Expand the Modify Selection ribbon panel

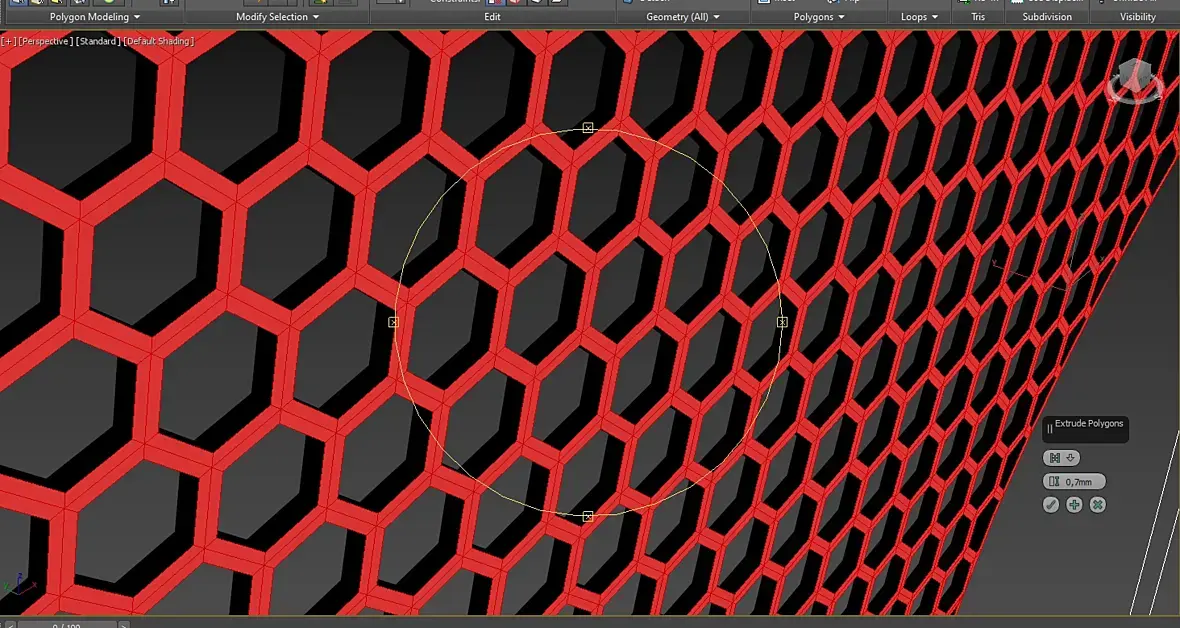coord(278,17)
